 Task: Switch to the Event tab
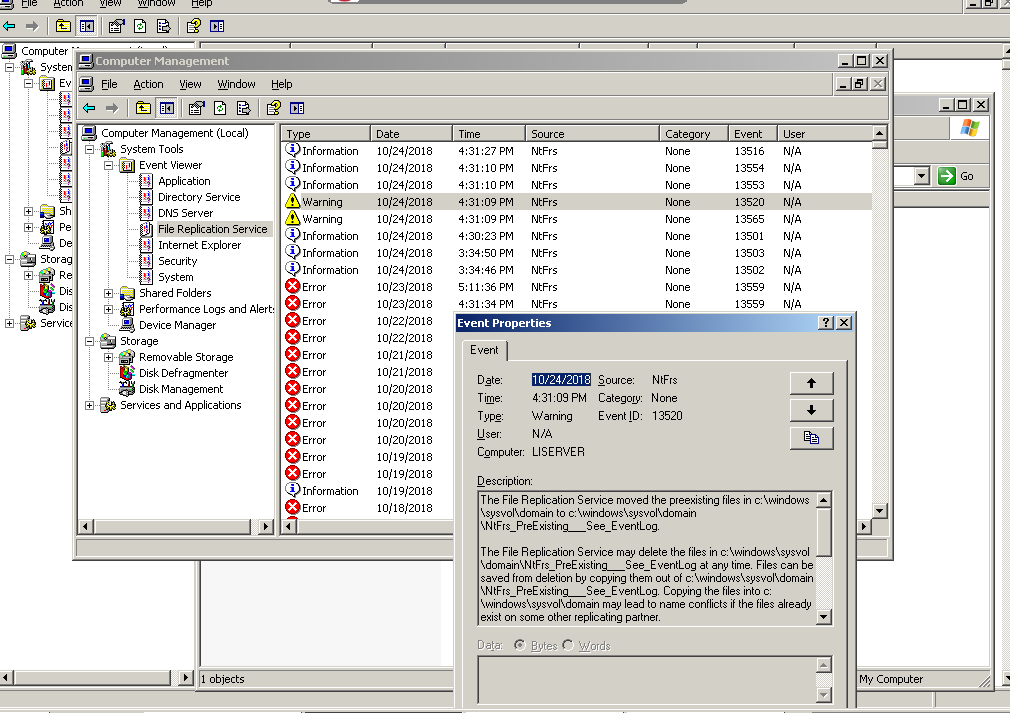[x=485, y=351]
